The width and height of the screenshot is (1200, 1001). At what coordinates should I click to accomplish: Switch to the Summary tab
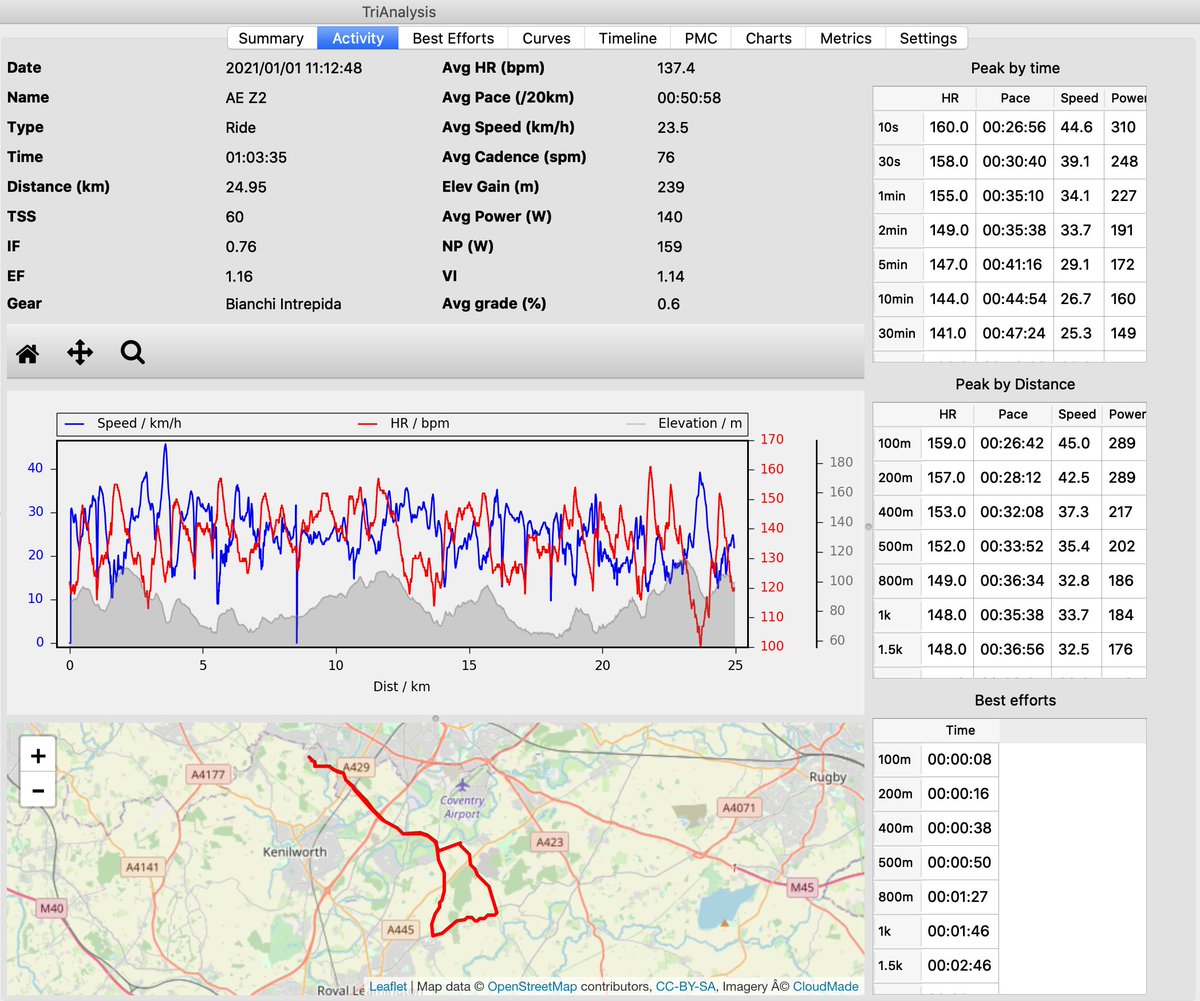tap(271, 38)
